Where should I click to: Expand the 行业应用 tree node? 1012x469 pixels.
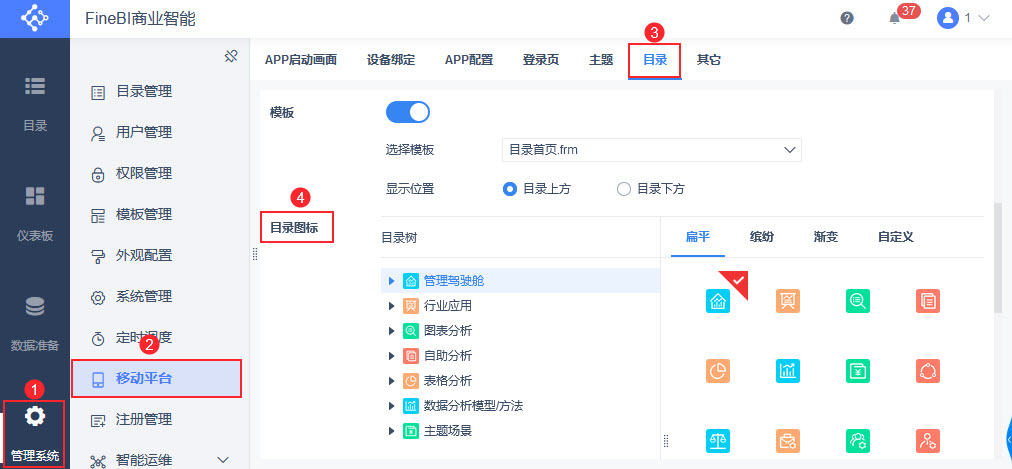pos(392,305)
